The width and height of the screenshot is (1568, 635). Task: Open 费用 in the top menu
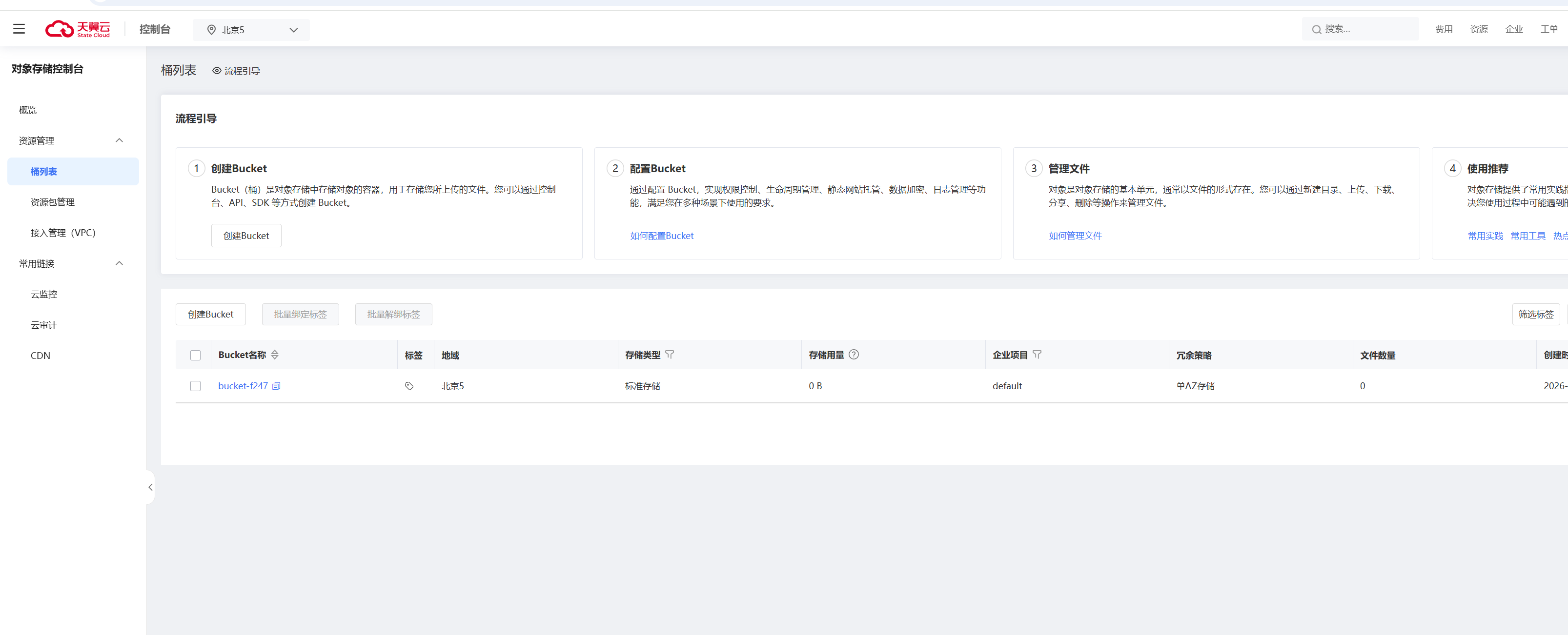(x=1443, y=29)
